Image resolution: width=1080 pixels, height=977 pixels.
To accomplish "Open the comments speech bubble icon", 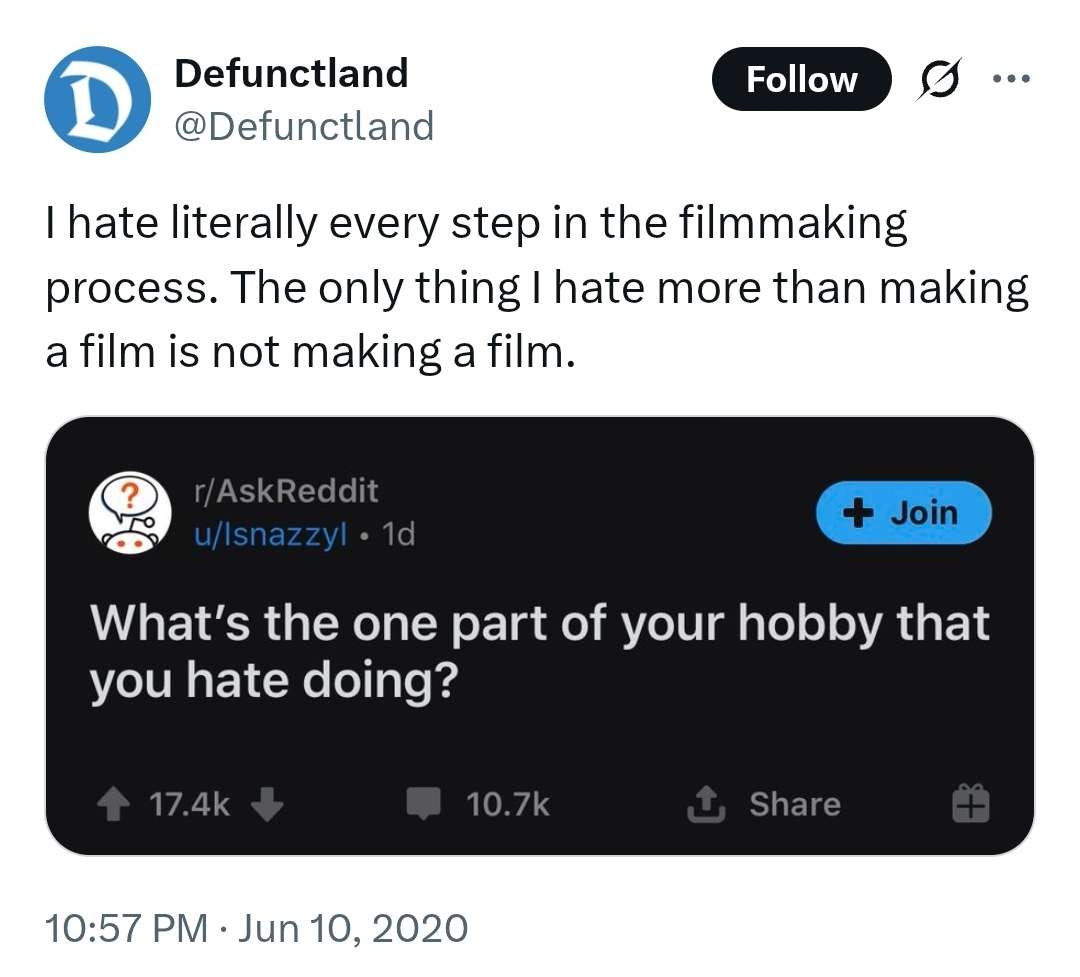I will pos(424,804).
